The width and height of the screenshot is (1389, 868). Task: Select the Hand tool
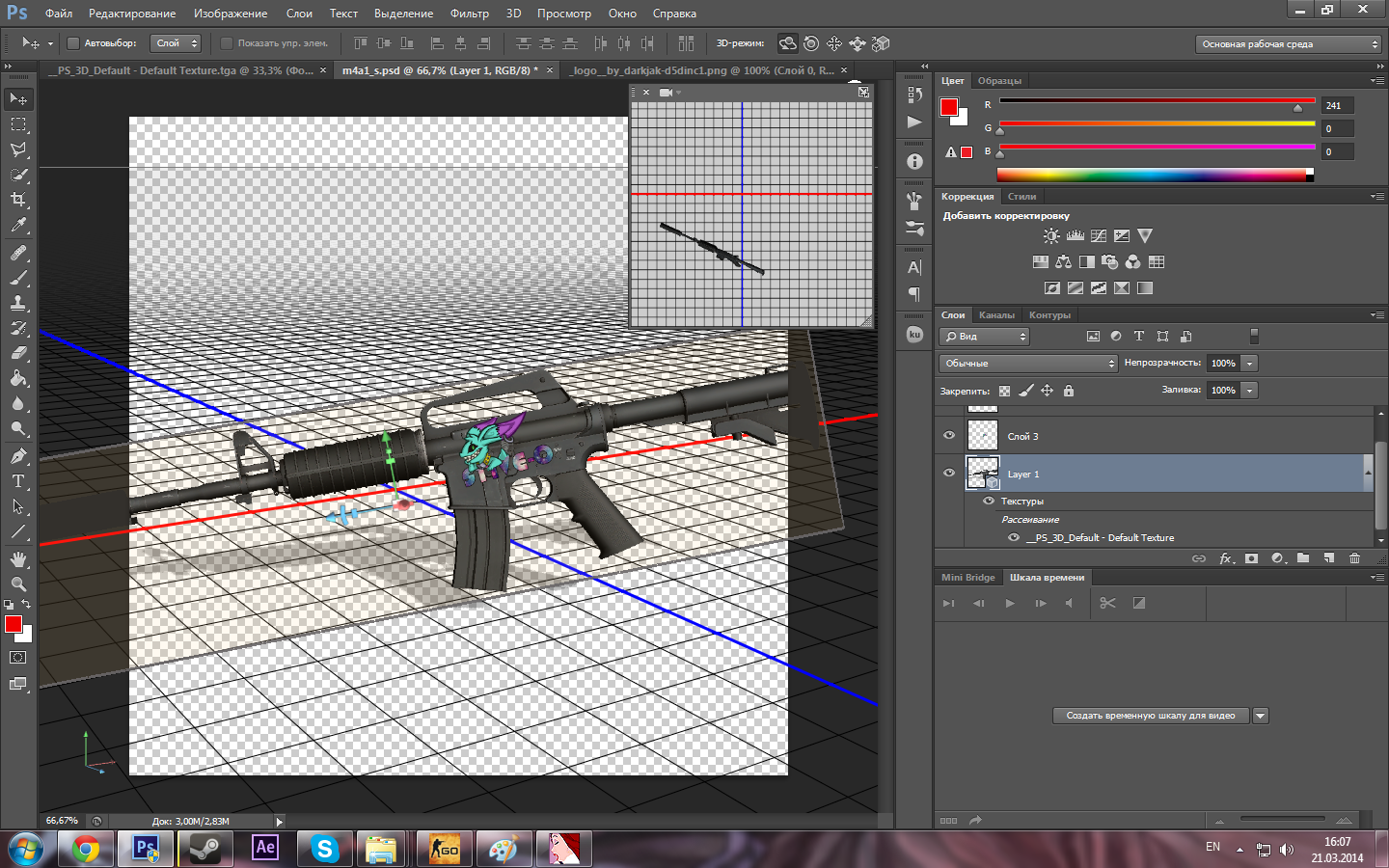pyautogui.click(x=18, y=559)
